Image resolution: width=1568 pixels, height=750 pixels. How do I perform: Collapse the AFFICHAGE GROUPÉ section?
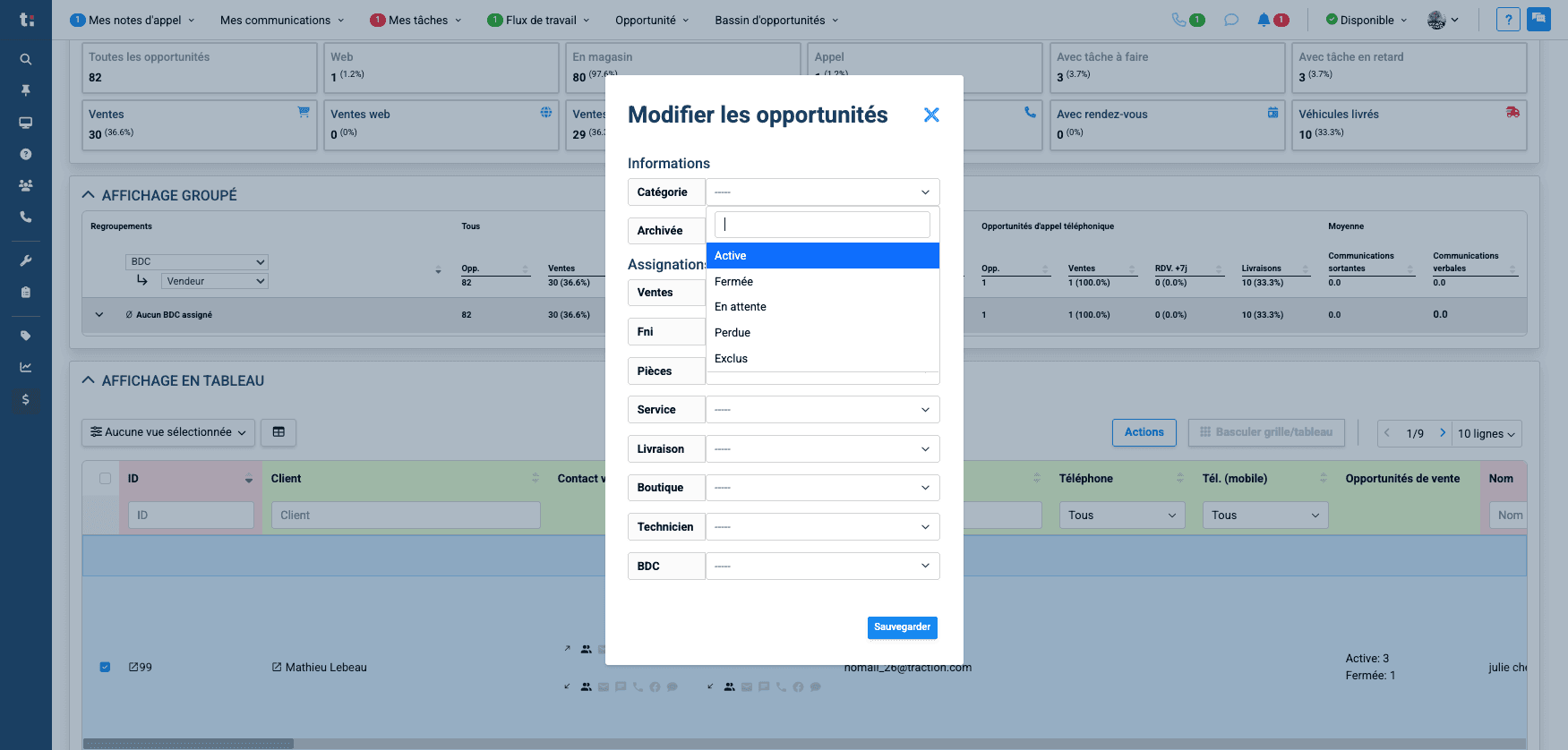point(88,195)
